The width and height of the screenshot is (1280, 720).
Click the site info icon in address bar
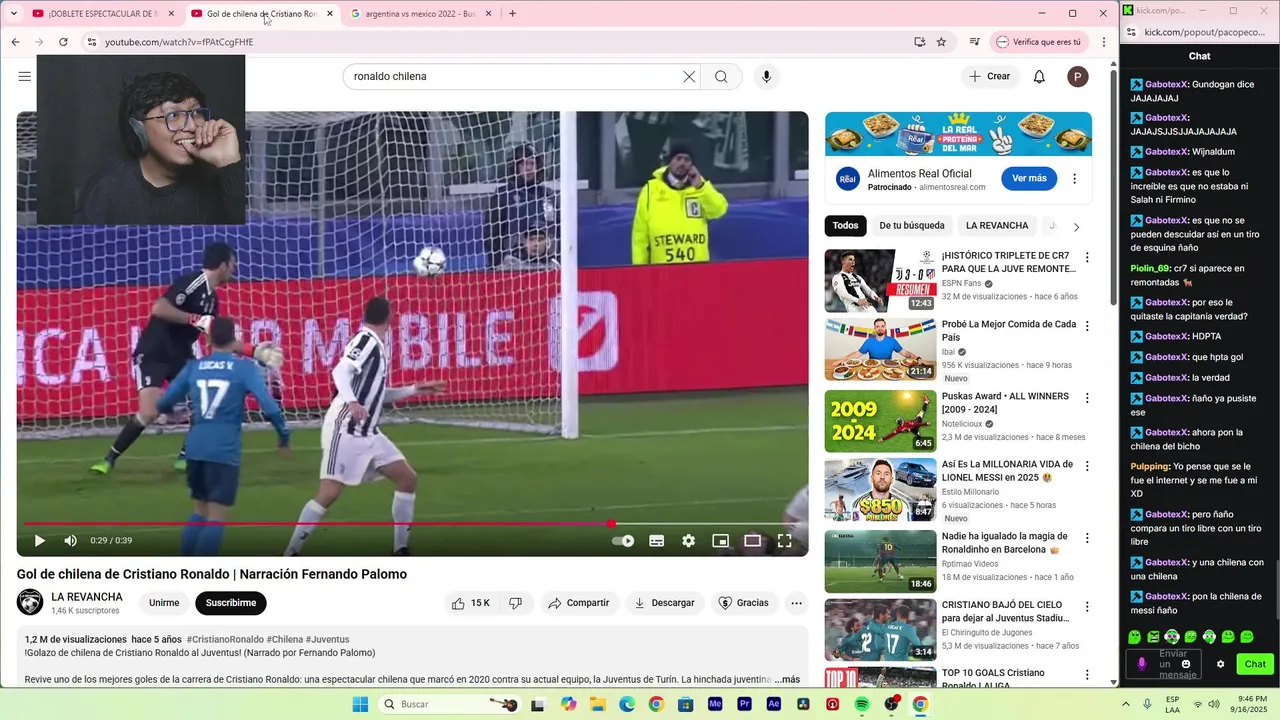92,42
